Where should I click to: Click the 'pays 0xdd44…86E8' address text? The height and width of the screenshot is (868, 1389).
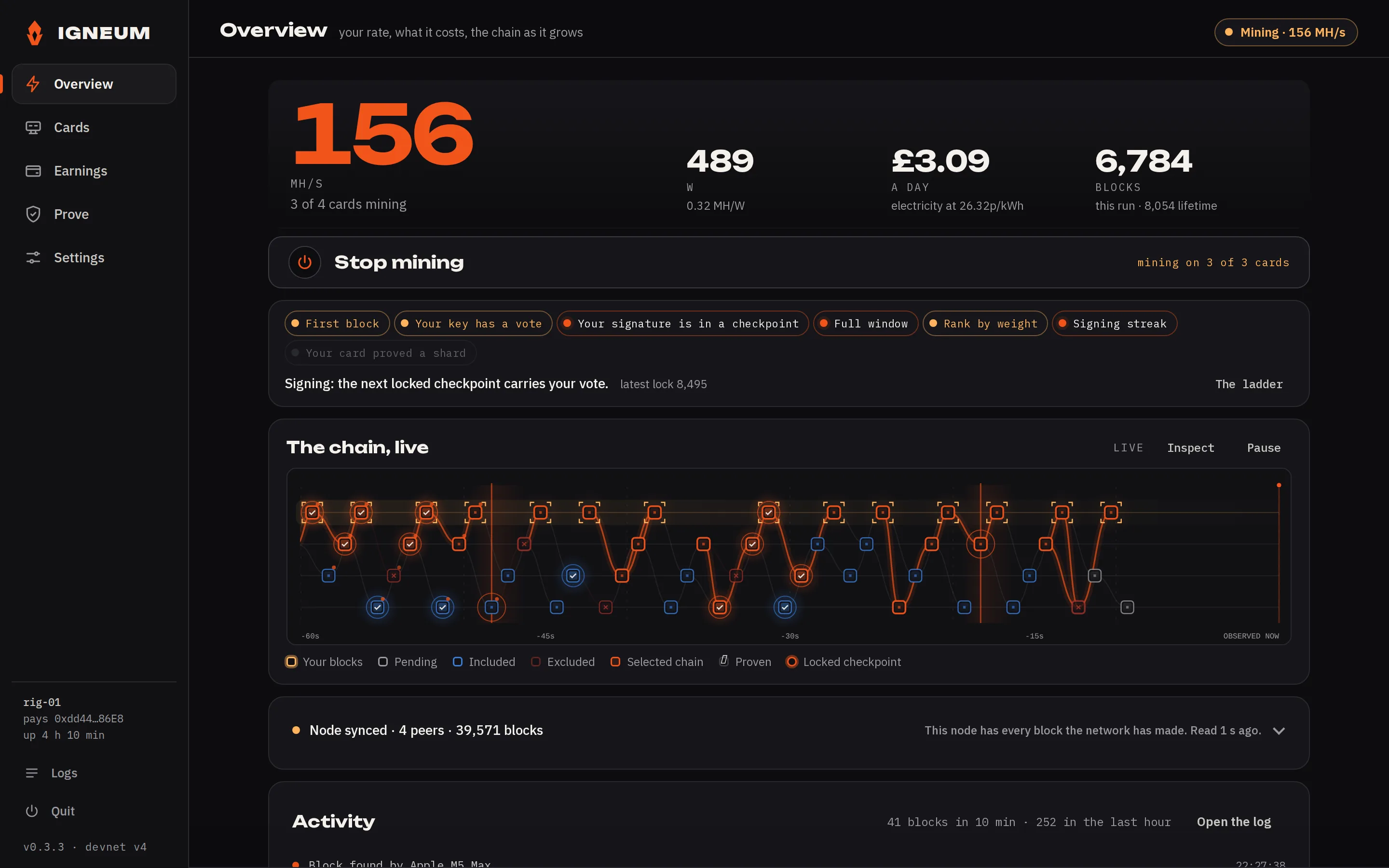click(73, 719)
